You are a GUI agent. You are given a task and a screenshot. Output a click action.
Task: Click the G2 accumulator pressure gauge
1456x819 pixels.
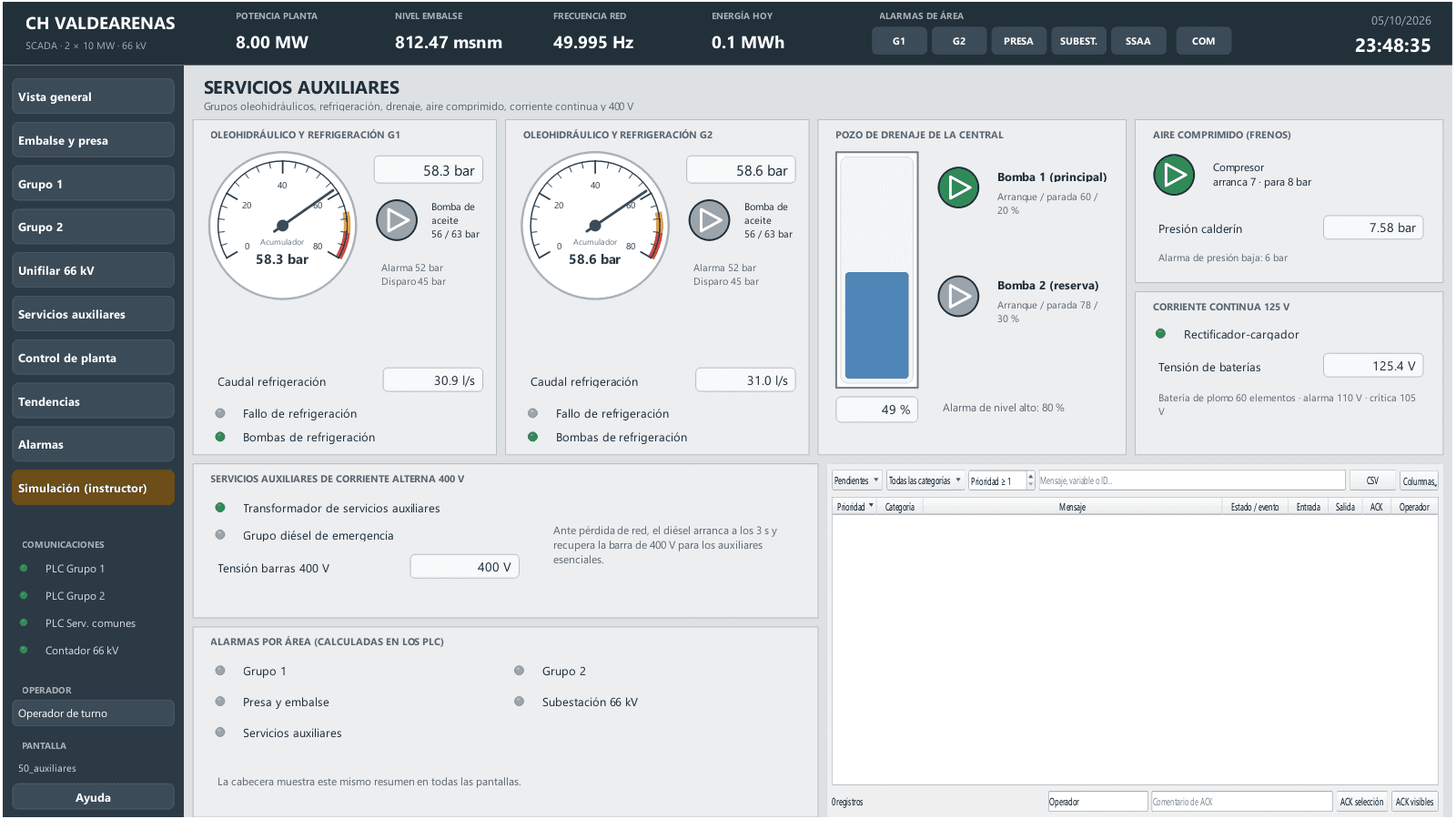(x=595, y=226)
